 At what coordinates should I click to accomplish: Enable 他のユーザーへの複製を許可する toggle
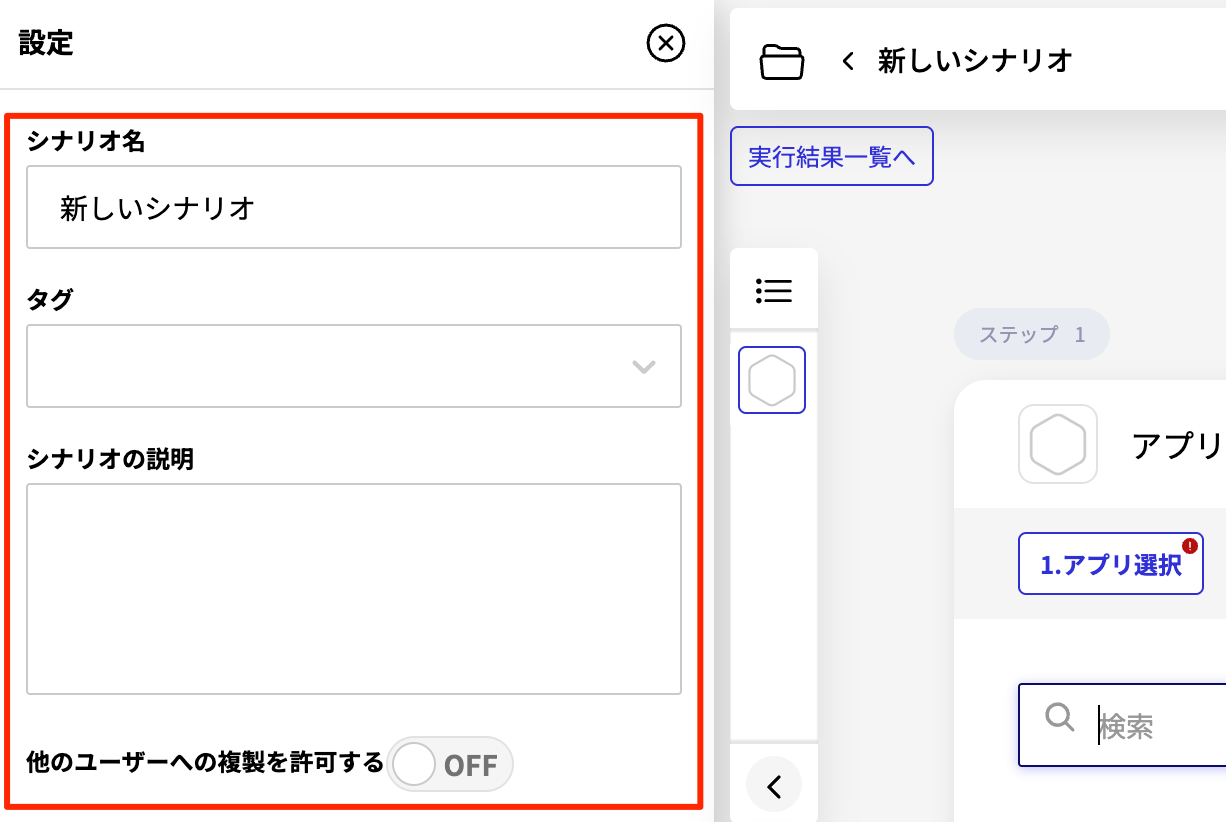[451, 764]
